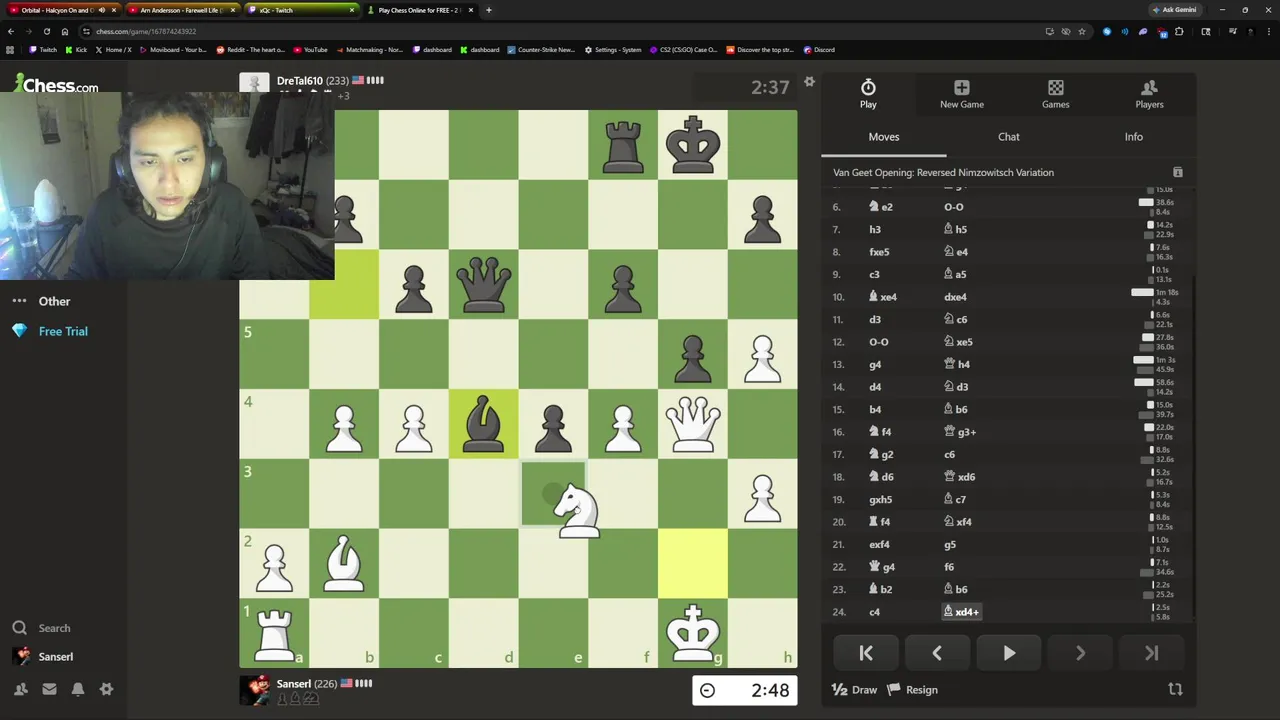Select the white queen on g4
The width and height of the screenshot is (1280, 720).
(x=693, y=423)
